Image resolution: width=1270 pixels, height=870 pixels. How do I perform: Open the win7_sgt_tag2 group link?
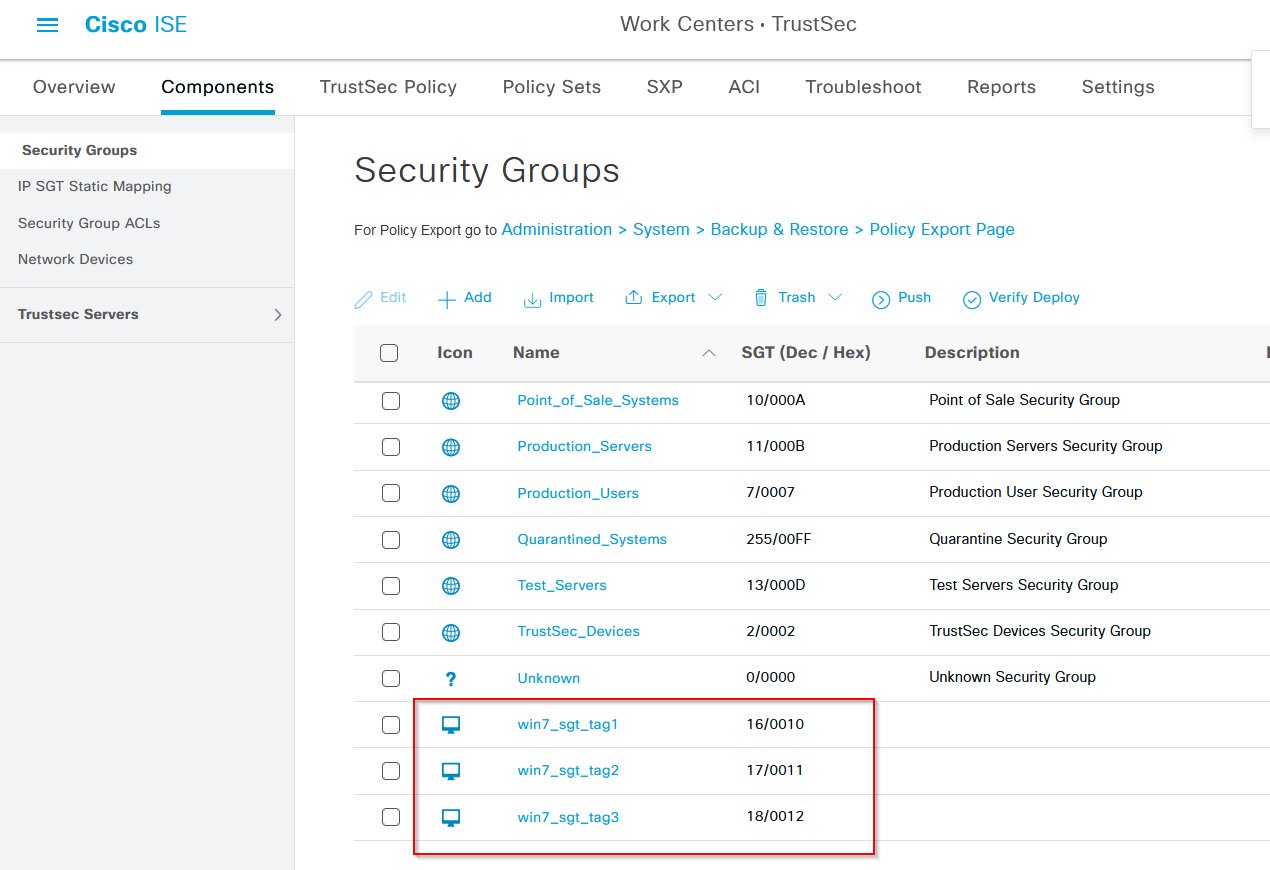(568, 770)
